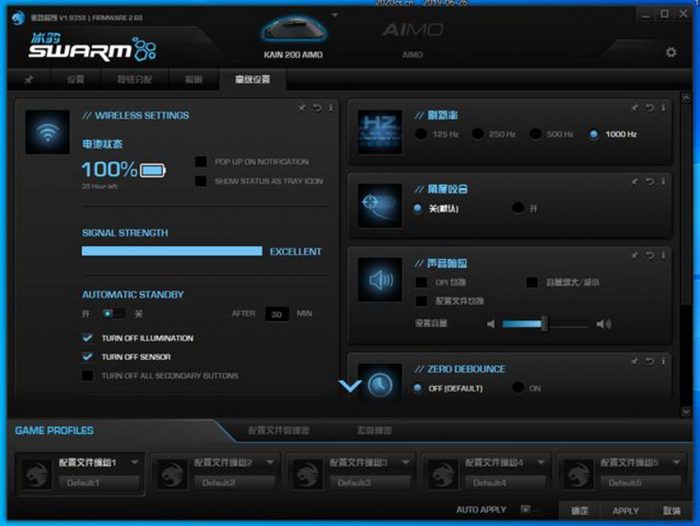Select the 500 Hz polling rate
Screen dimensions: 700x526
(536, 134)
